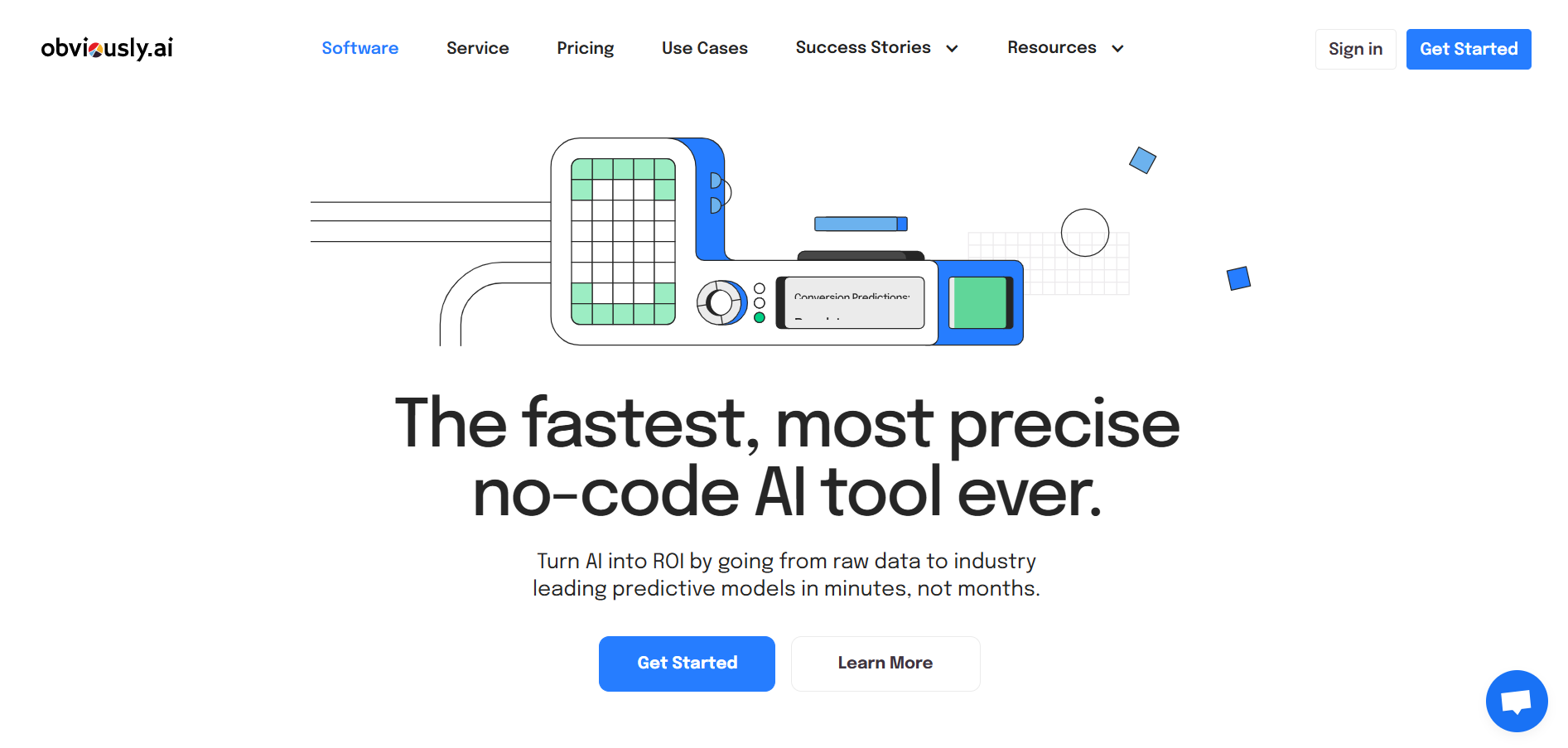The image size is (1568, 748).
Task: Expand the Resources chevron arrow
Action: tap(1117, 49)
